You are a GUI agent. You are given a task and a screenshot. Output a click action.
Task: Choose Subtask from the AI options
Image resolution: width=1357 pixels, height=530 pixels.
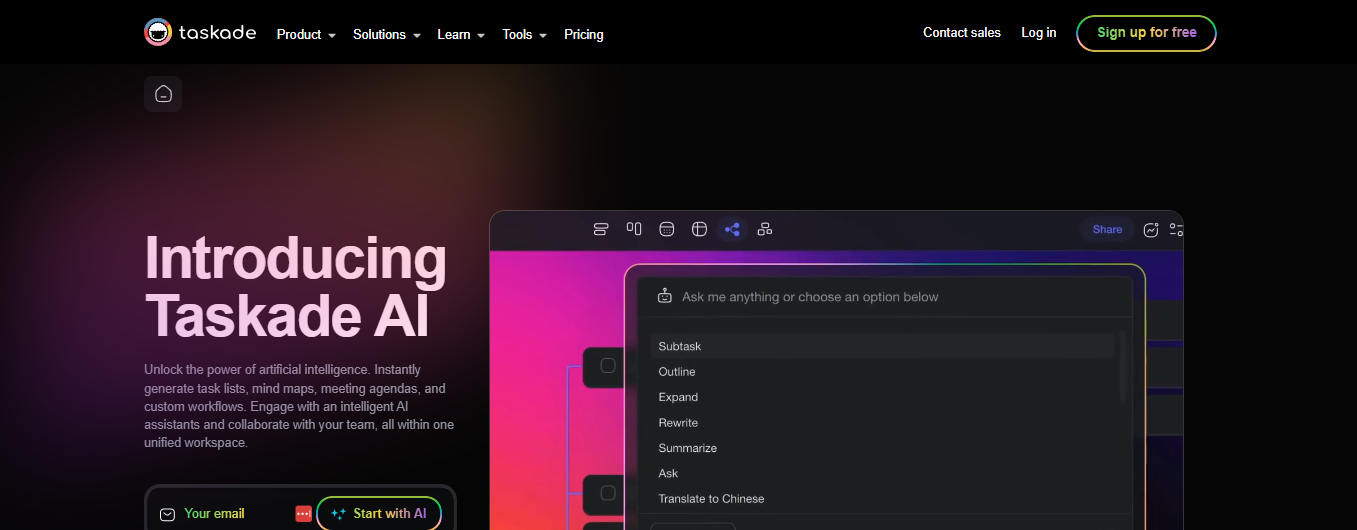click(x=882, y=346)
